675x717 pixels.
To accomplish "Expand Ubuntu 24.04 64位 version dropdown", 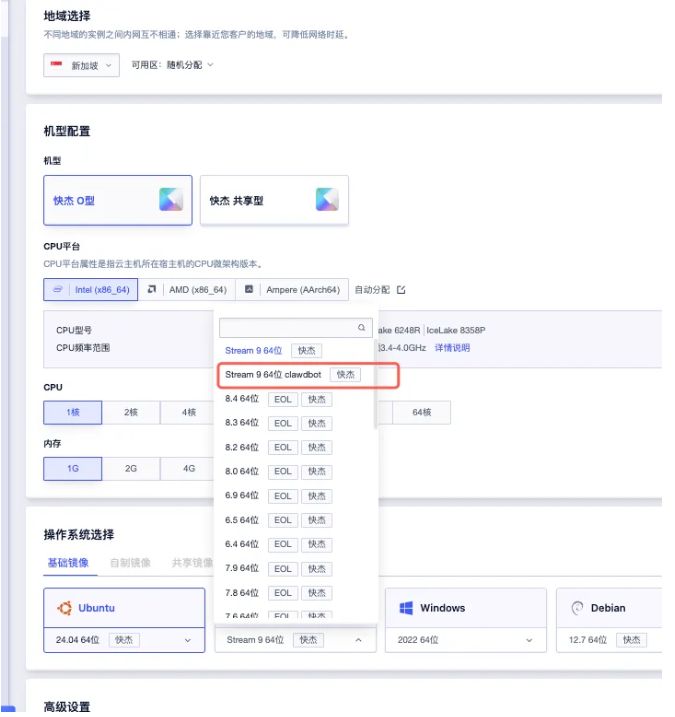I will click(x=124, y=640).
